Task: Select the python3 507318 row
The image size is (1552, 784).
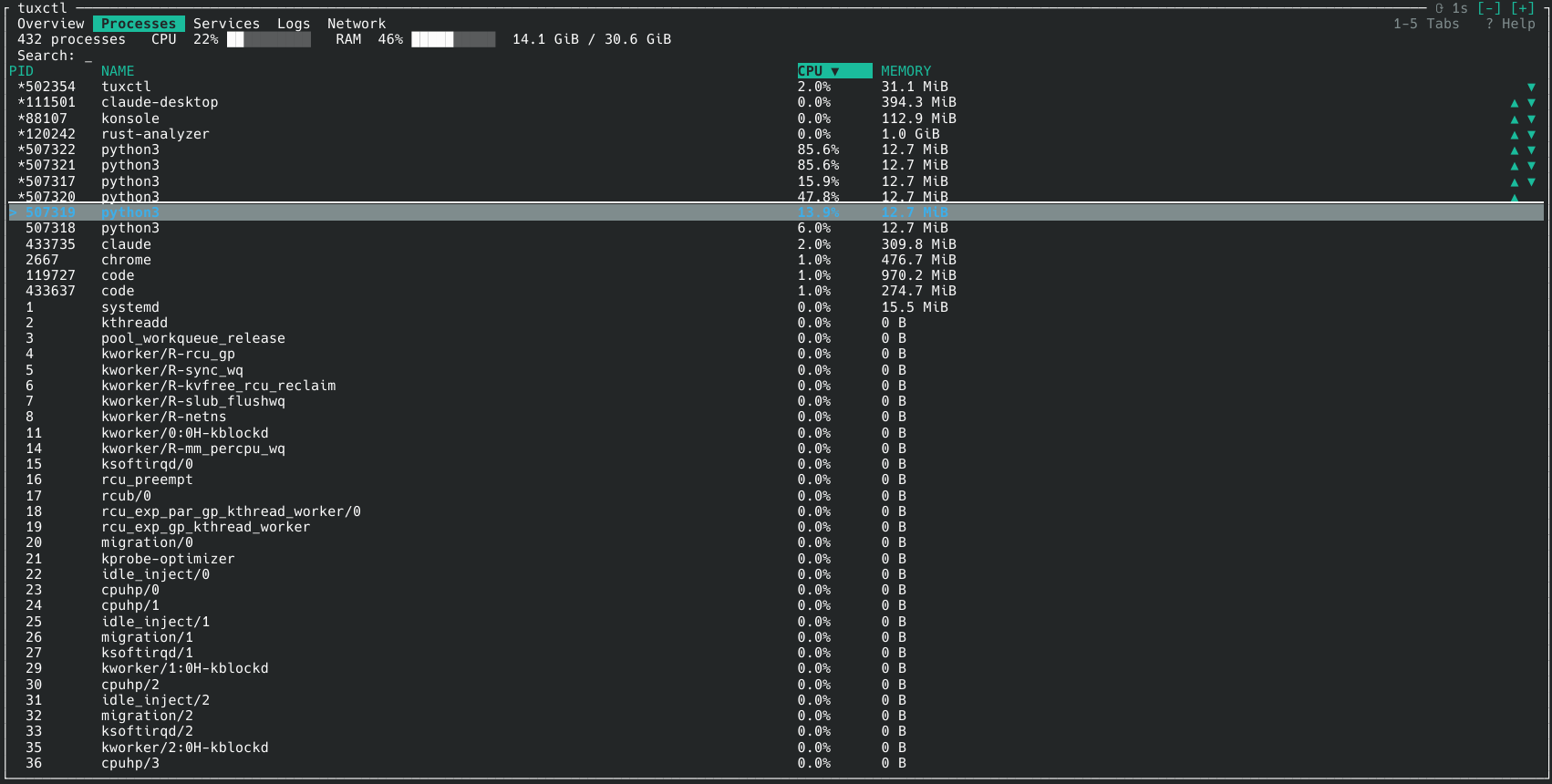Action: (x=776, y=228)
